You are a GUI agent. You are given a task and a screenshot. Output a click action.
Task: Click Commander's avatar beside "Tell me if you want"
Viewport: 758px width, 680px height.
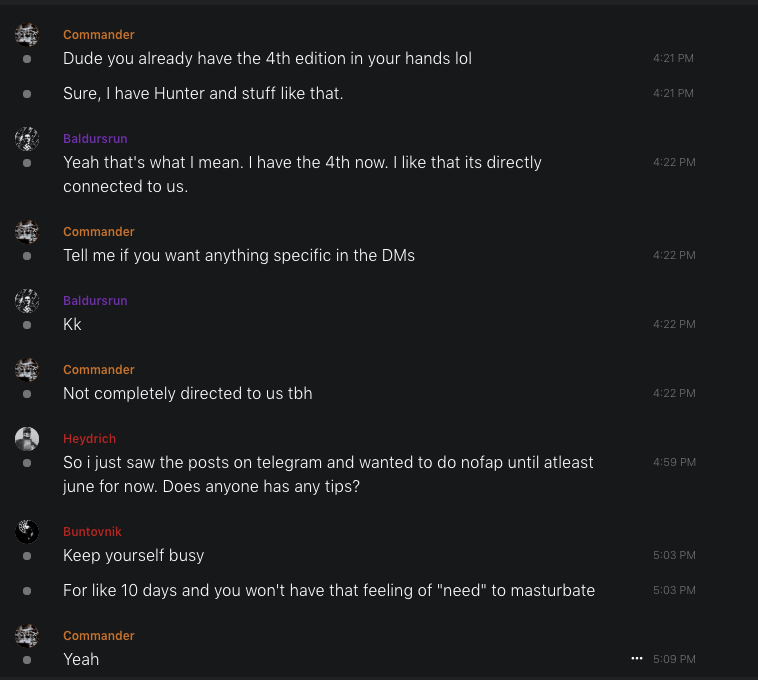pyautogui.click(x=27, y=231)
